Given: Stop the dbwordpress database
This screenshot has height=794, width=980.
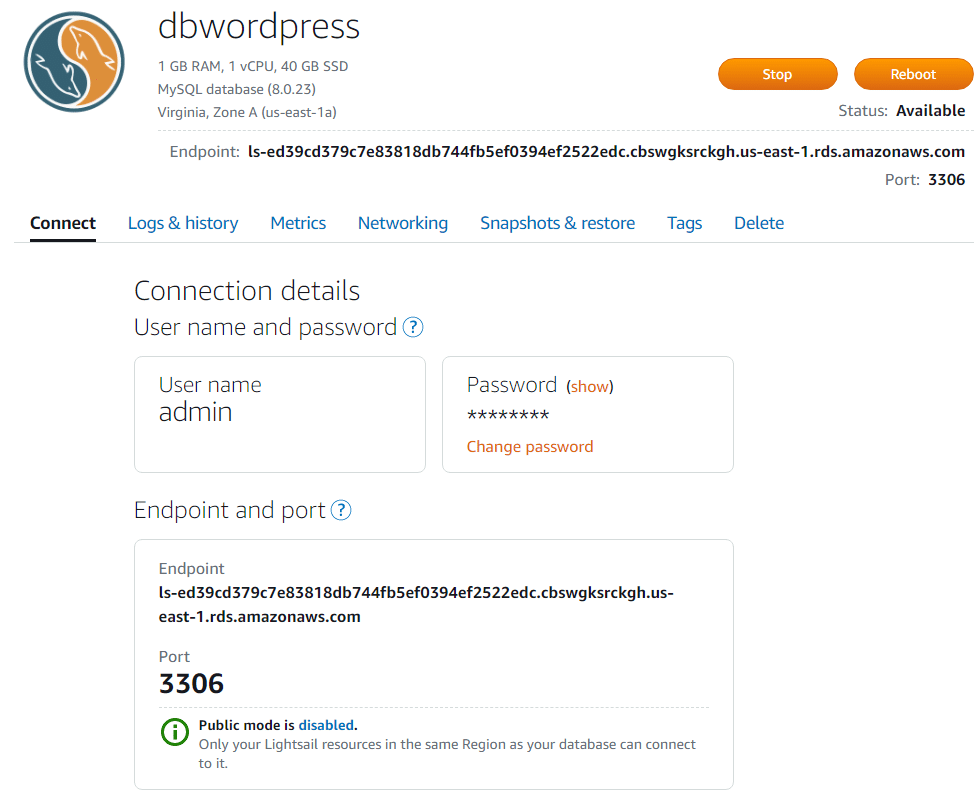Looking at the screenshot, I should [778, 74].
